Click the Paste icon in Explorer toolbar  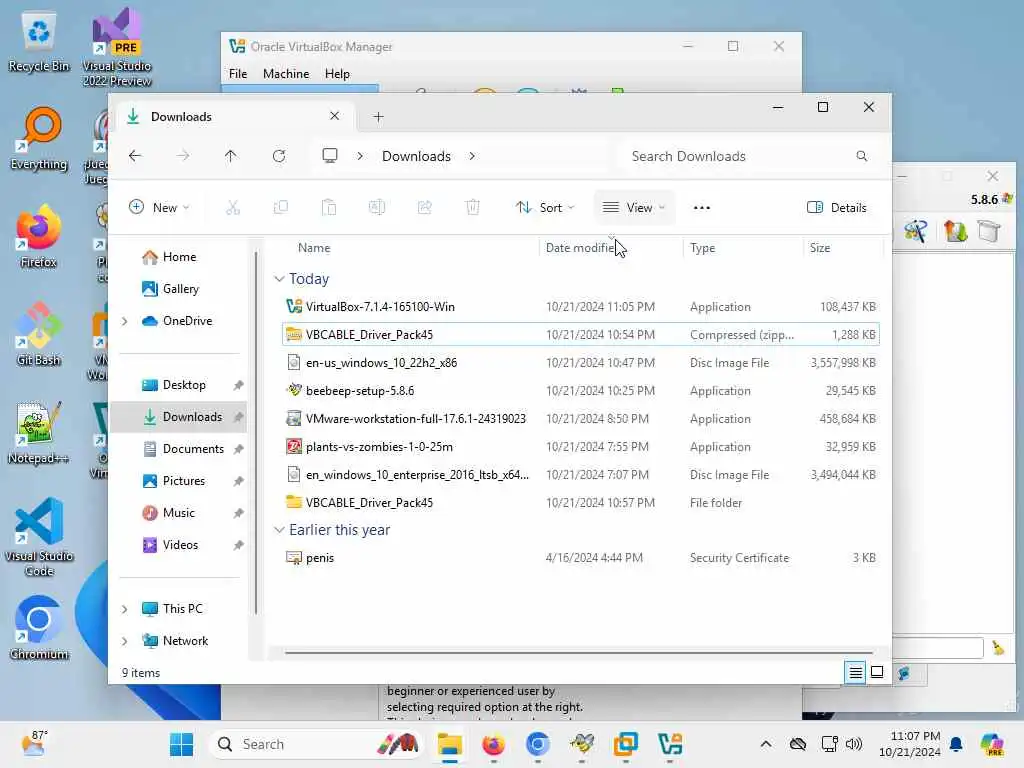(328, 208)
